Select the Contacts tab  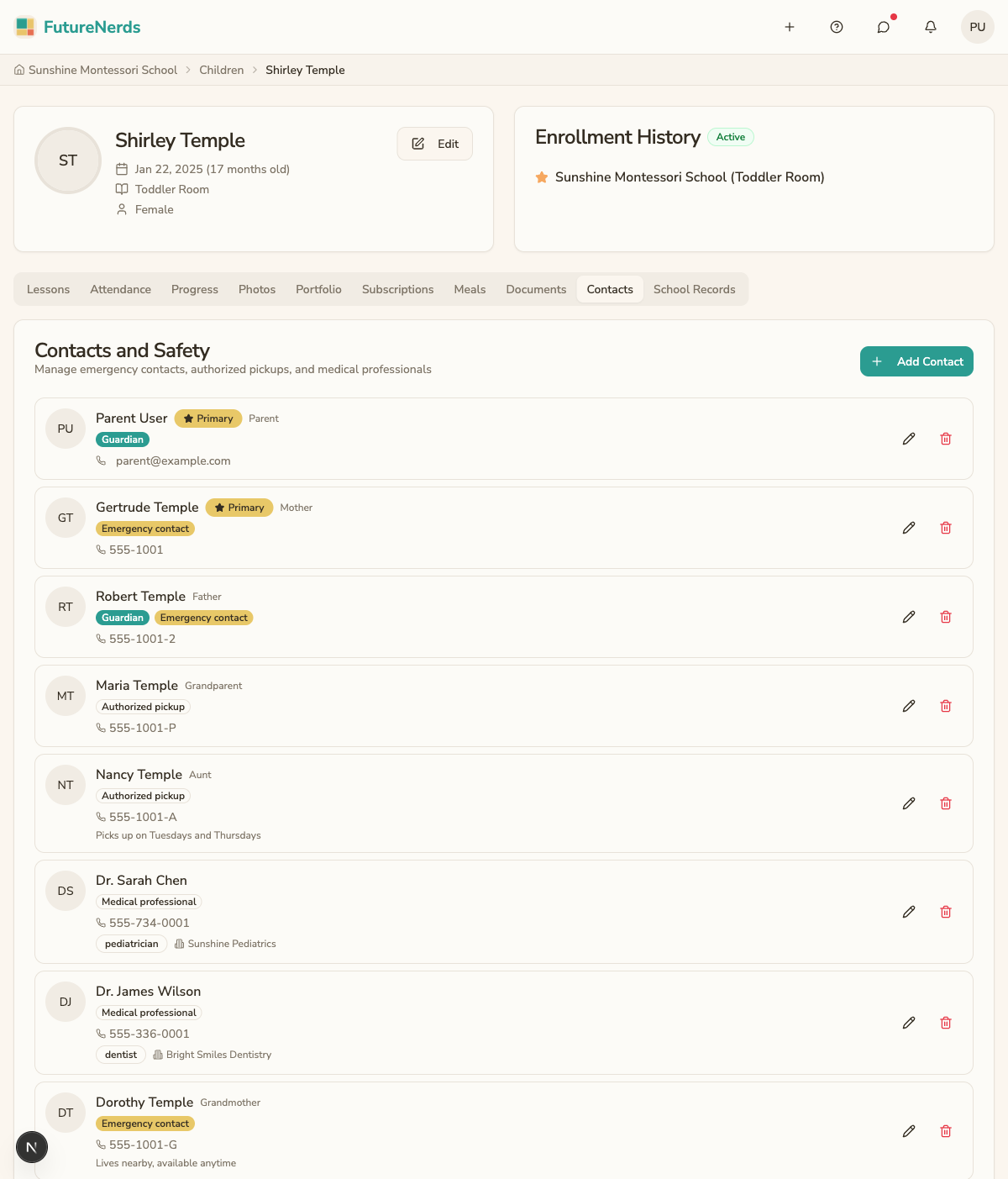coord(610,289)
